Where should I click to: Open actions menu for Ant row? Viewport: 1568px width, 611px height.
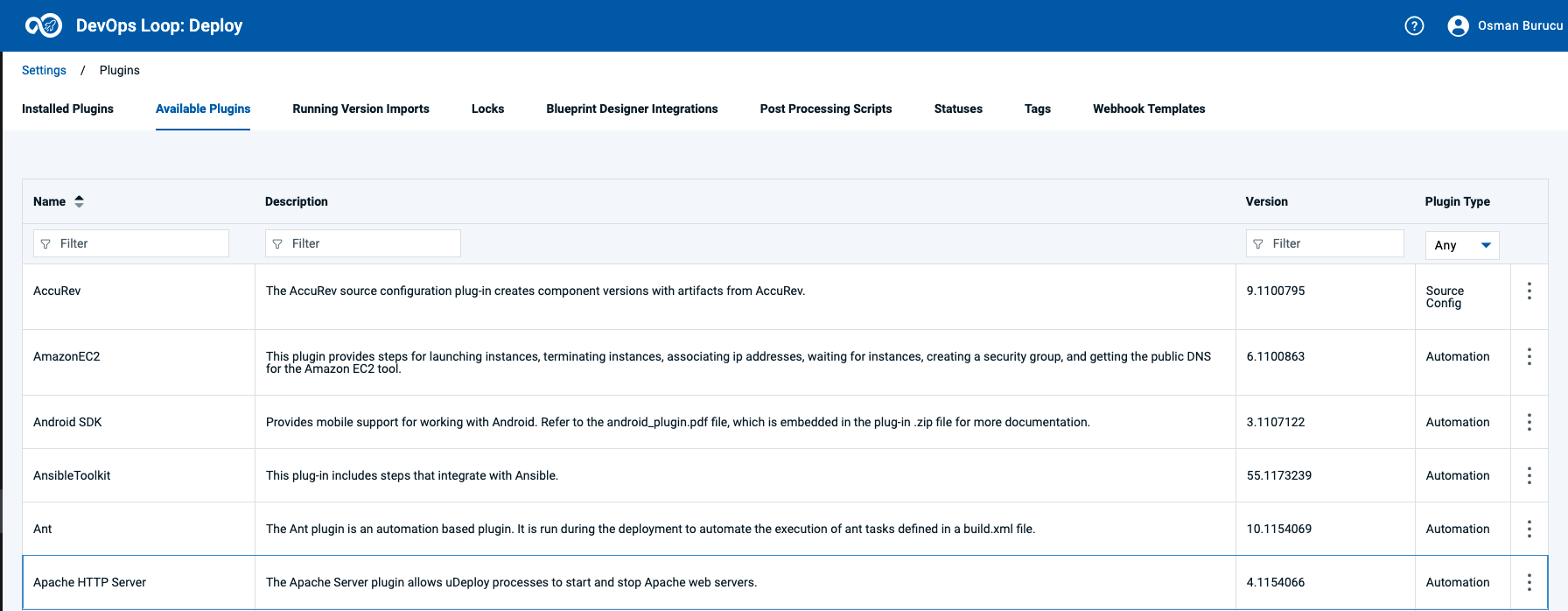1529,529
